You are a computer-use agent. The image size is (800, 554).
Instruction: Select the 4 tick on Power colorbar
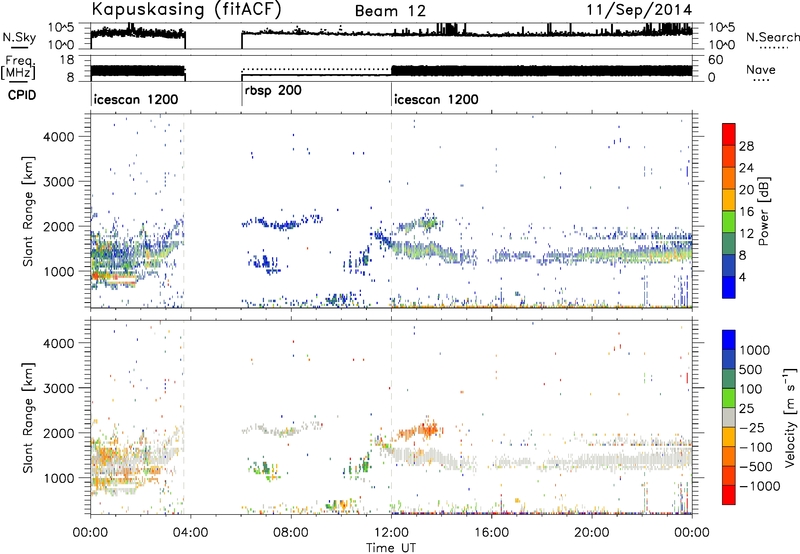[743, 277]
